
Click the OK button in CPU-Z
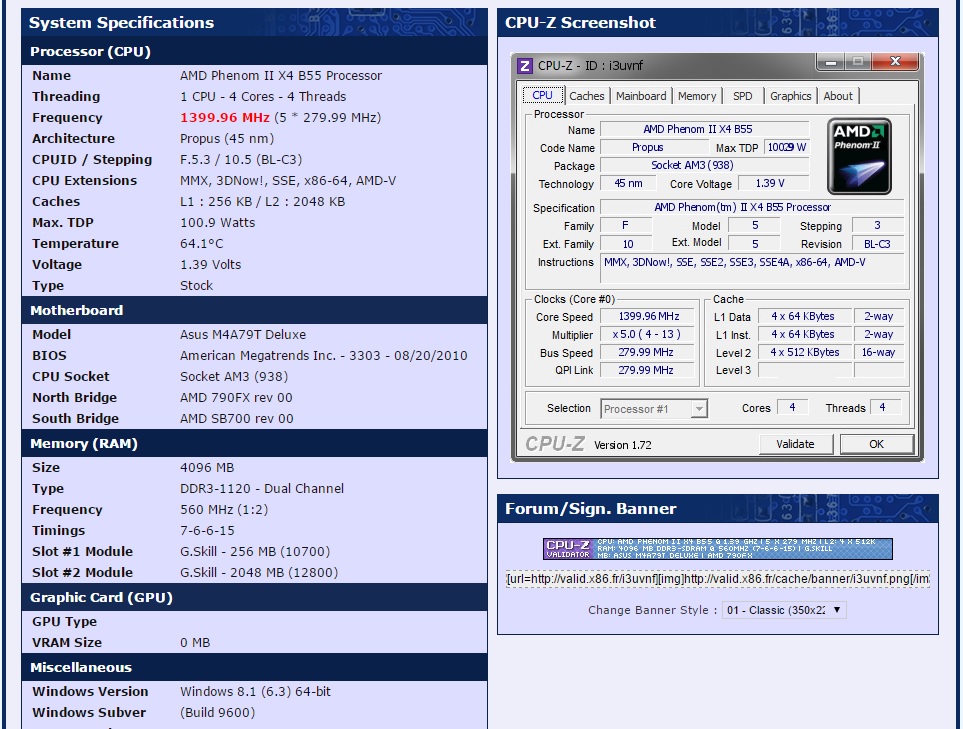pyautogui.click(x=876, y=444)
